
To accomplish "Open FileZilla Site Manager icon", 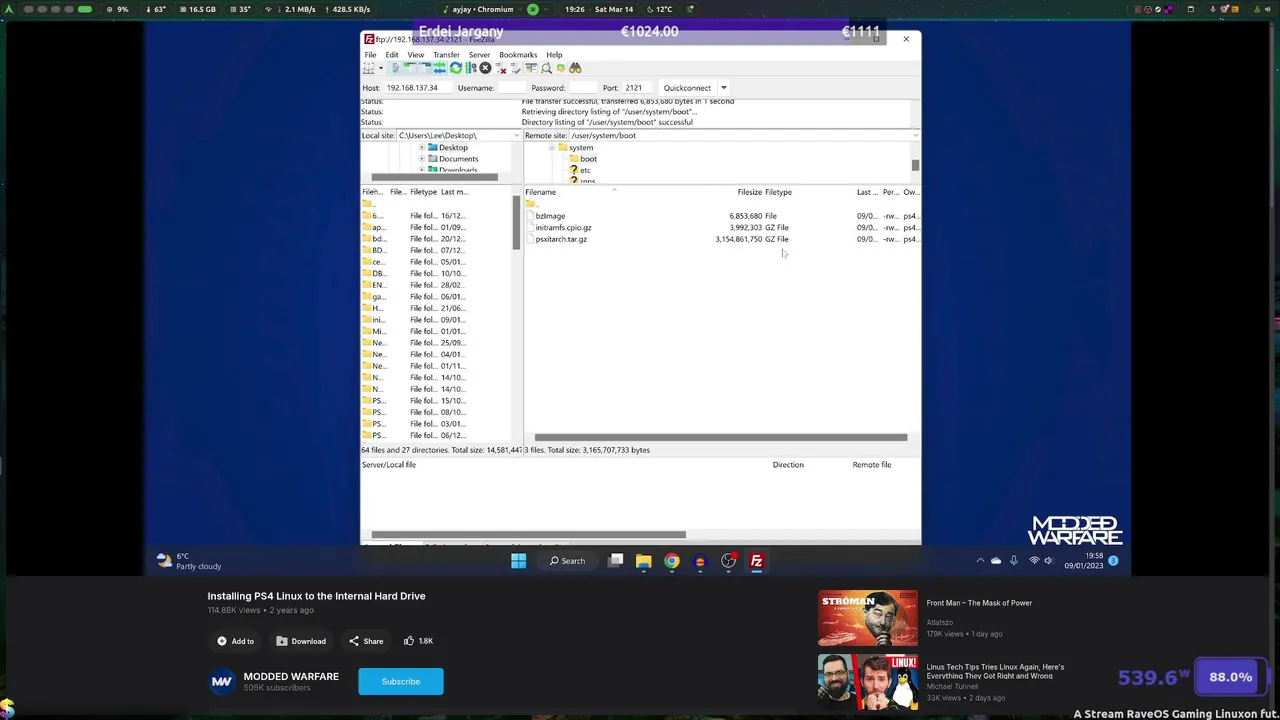I will click(x=369, y=68).
